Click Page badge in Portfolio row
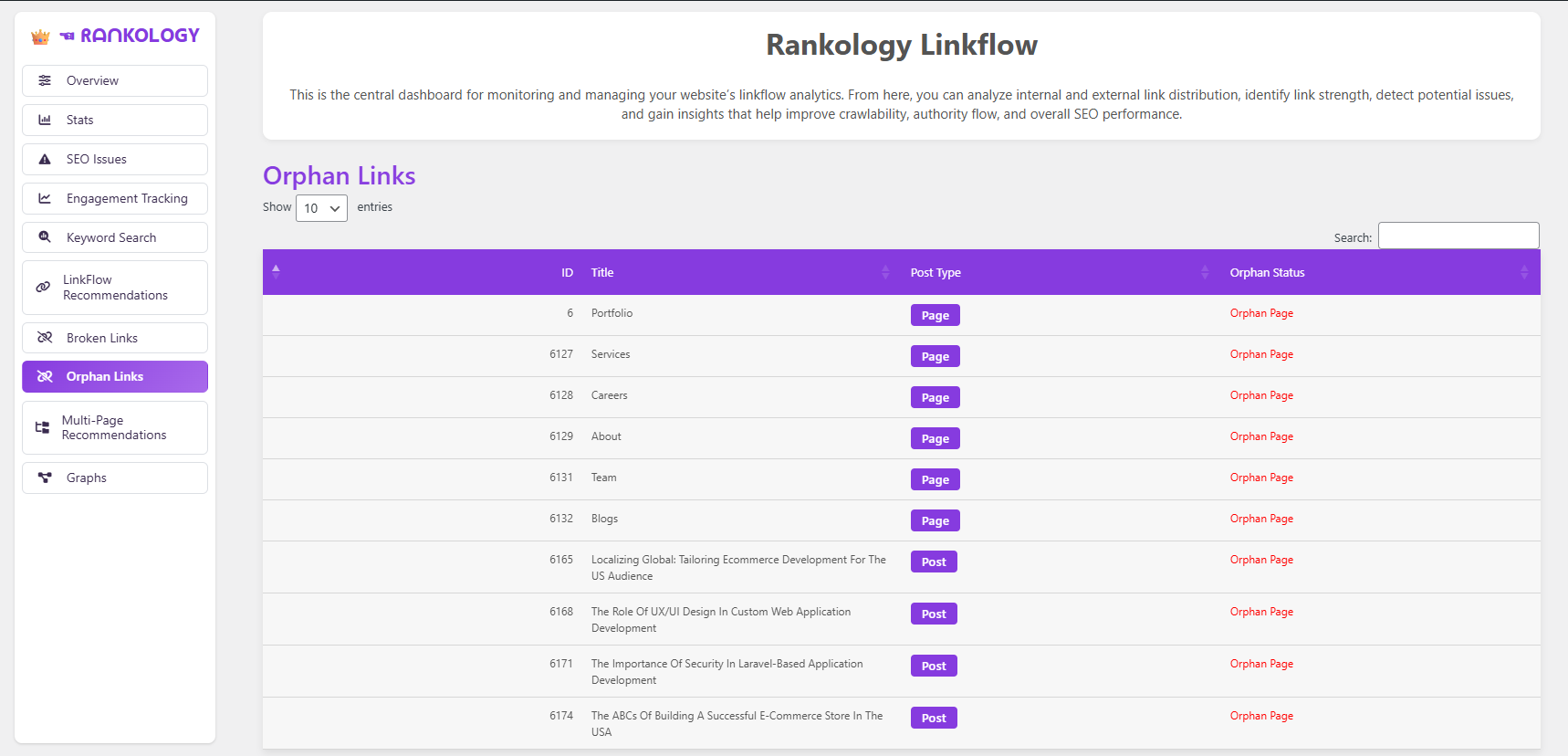This screenshot has height=756, width=1568. click(x=935, y=315)
